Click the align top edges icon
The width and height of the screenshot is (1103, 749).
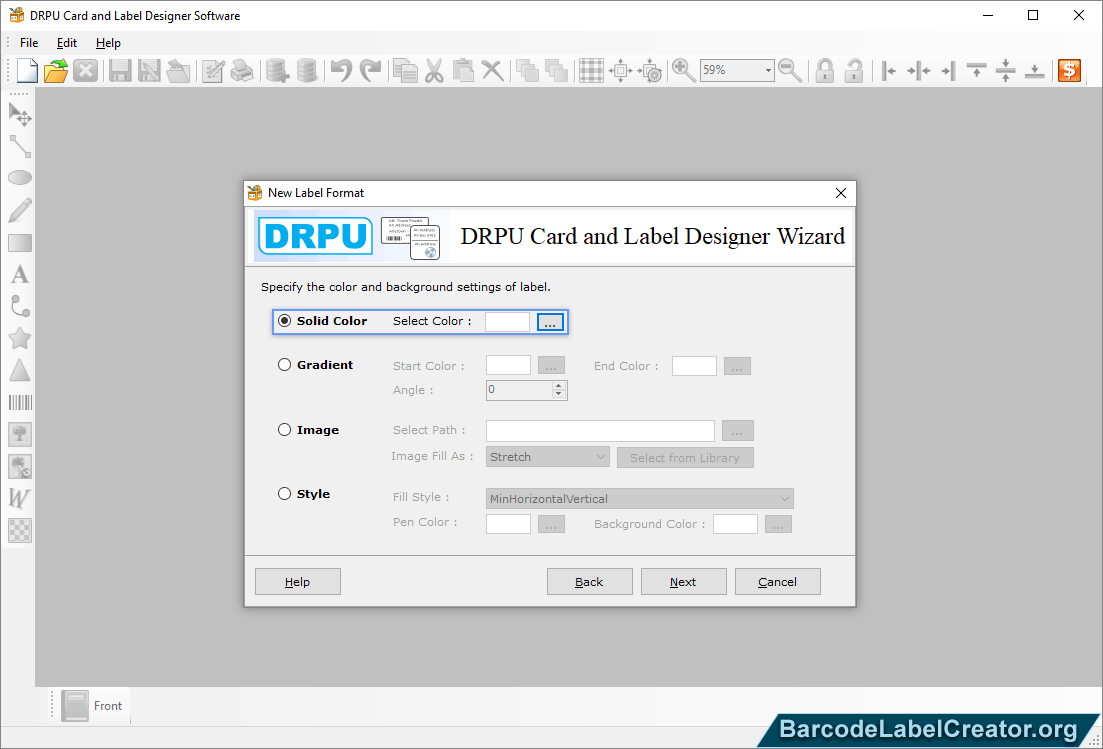point(976,70)
